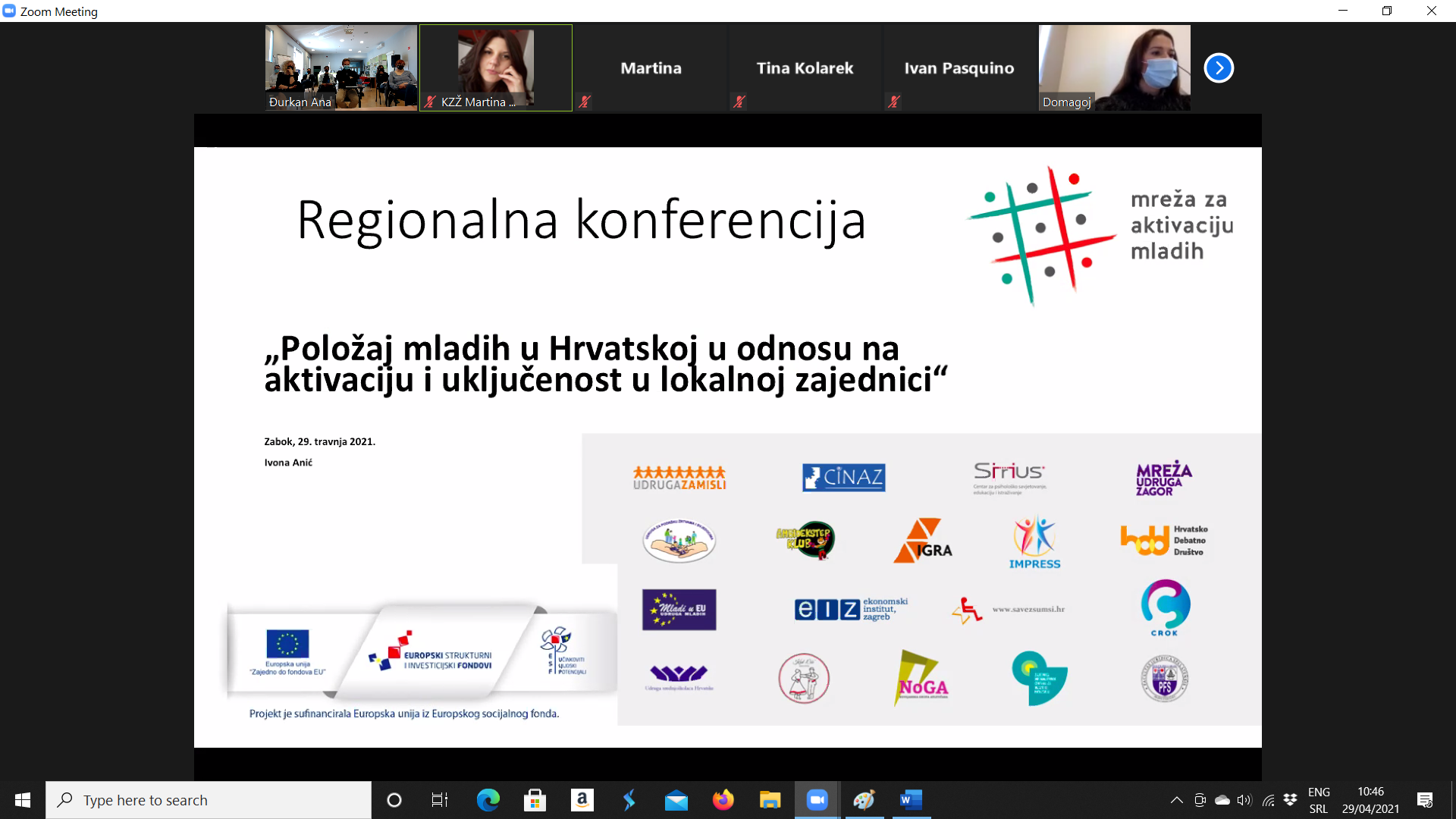The height and width of the screenshot is (819, 1456).
Task: Open the Amazon taskbar shortcut
Action: [x=582, y=800]
